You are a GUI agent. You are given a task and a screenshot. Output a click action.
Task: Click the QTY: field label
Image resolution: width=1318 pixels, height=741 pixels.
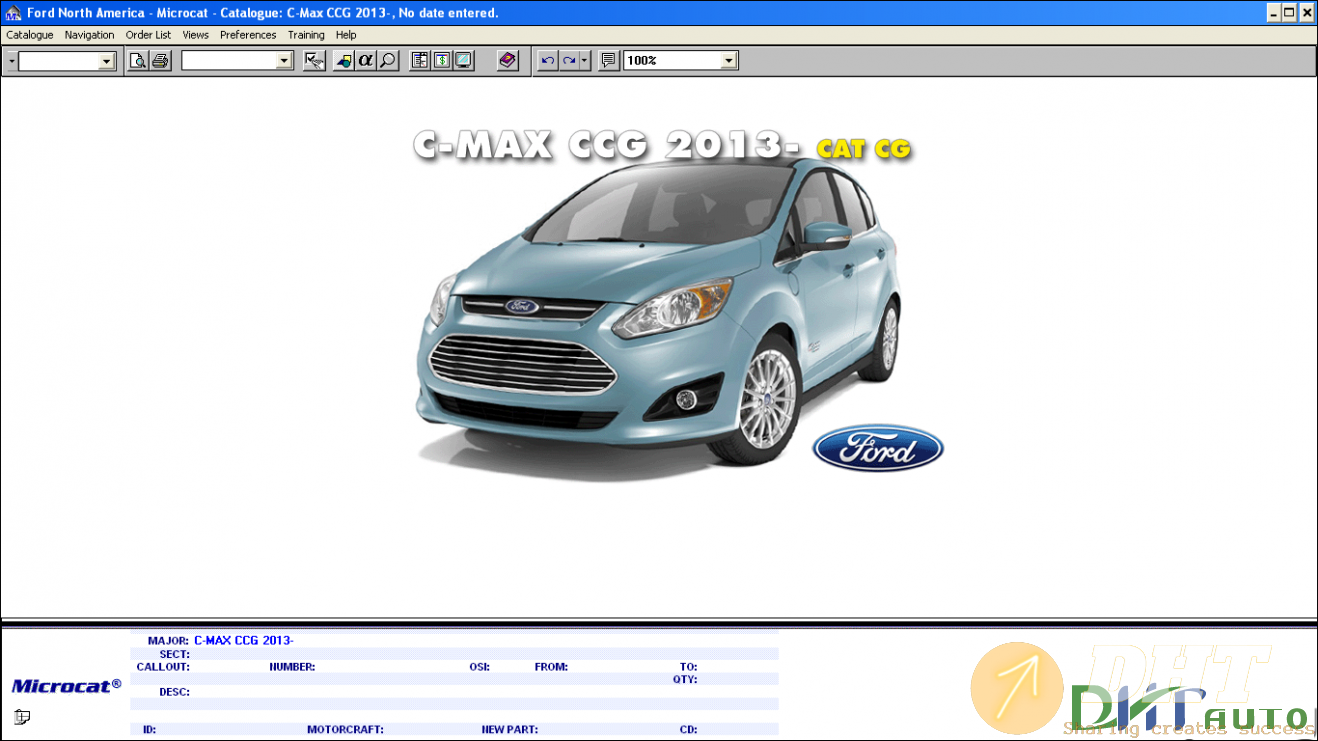685,679
